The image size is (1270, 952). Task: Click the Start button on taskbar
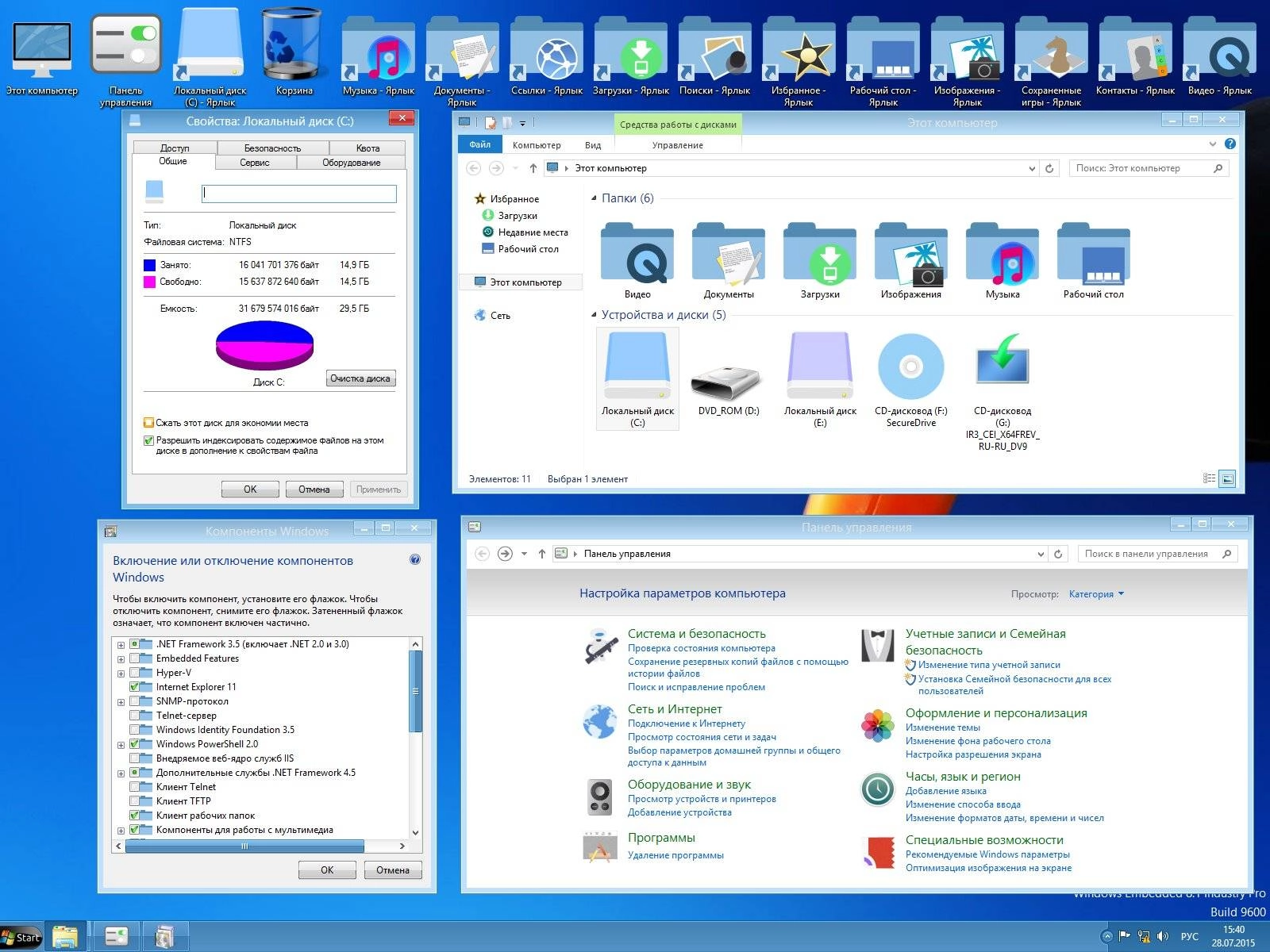click(21, 937)
